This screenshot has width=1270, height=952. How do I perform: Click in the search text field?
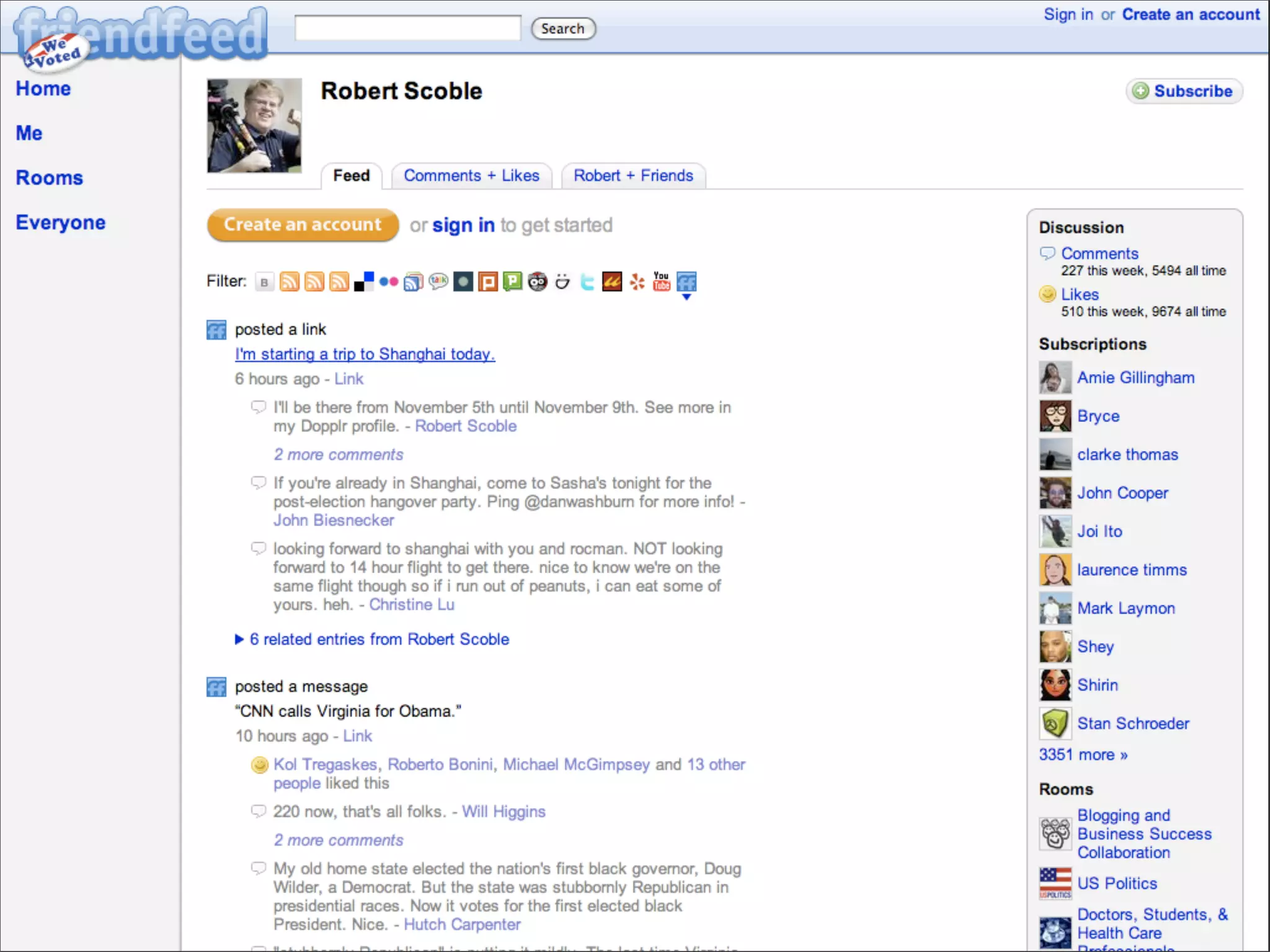(407, 29)
